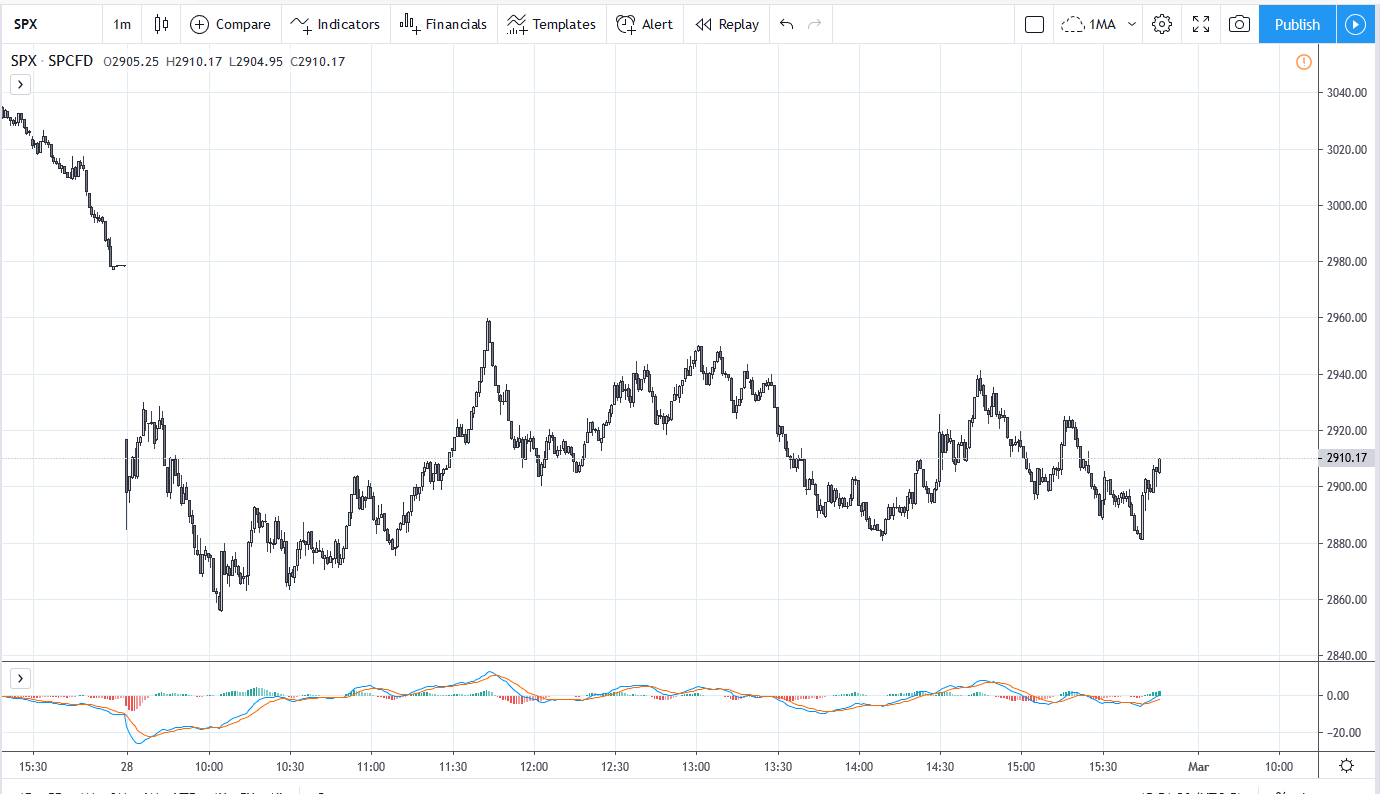Click the H2910.17 high value in legend

[194, 62]
